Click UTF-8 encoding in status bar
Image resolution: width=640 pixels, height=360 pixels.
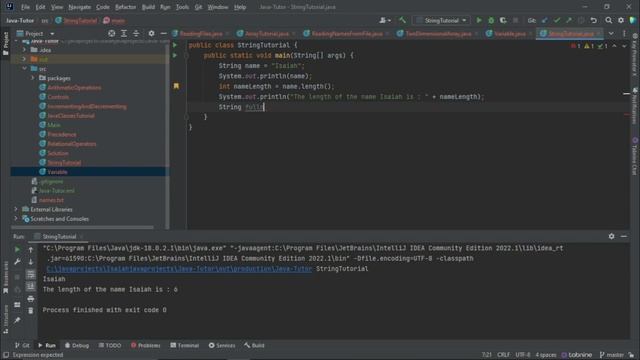coord(523,355)
